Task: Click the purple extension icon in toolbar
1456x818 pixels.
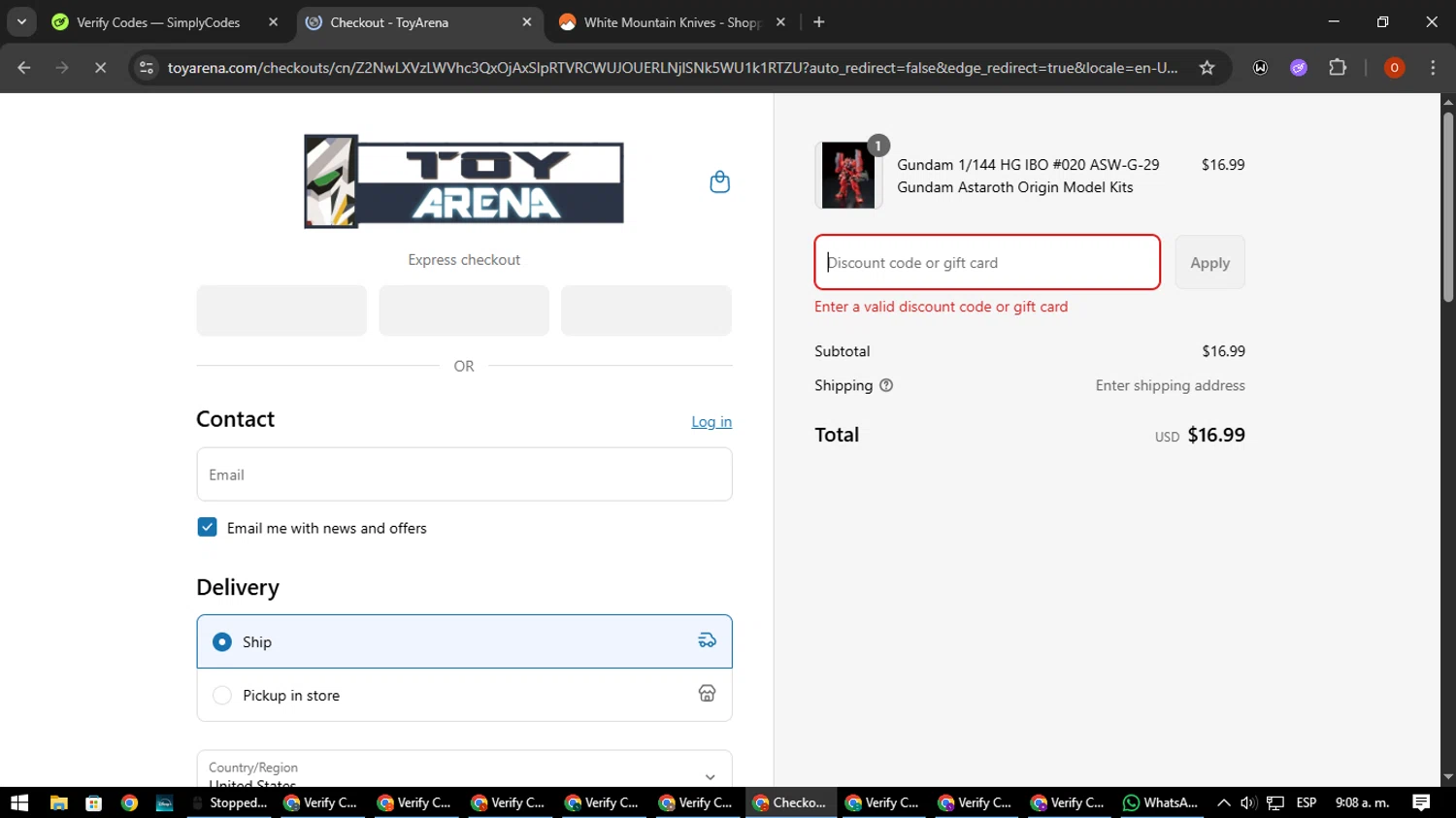Action: (x=1299, y=68)
